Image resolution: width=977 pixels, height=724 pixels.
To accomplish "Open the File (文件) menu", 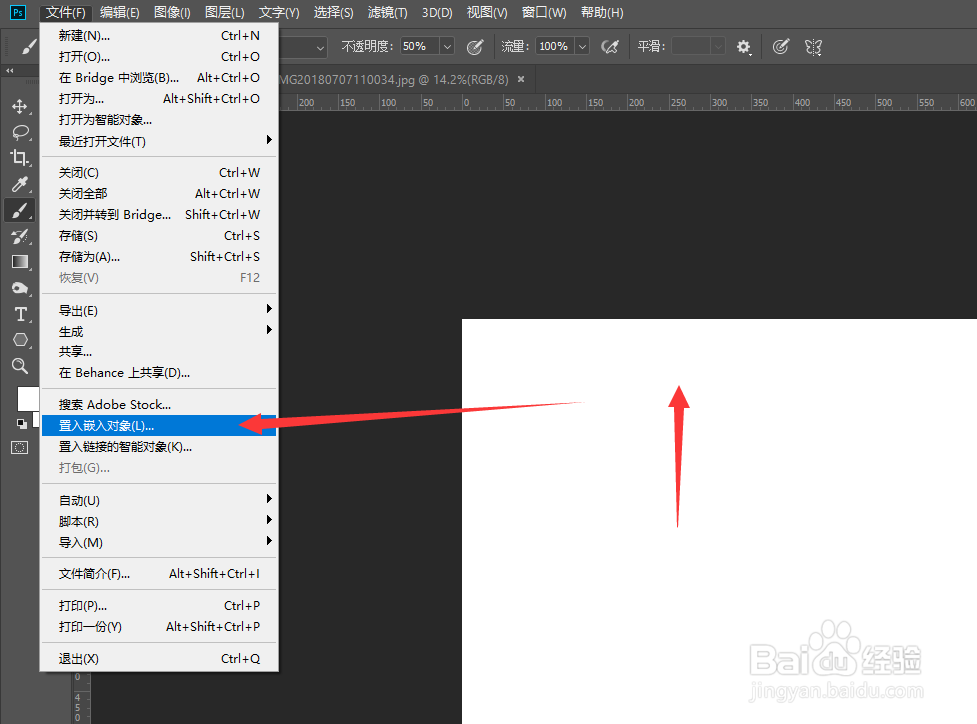I will 65,12.
